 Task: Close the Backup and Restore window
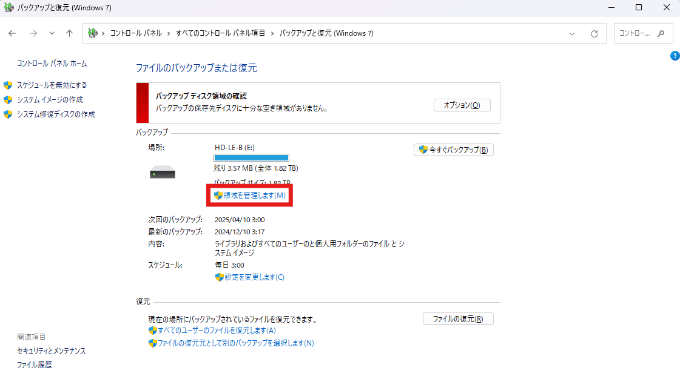coord(667,7)
